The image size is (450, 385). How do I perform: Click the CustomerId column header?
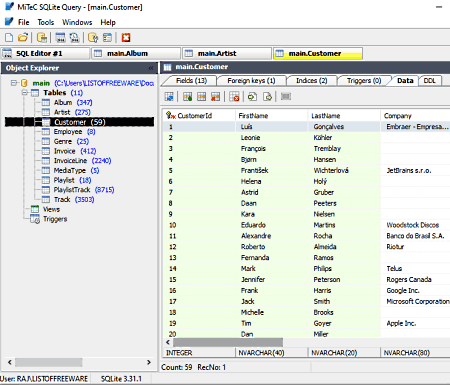[x=199, y=116]
